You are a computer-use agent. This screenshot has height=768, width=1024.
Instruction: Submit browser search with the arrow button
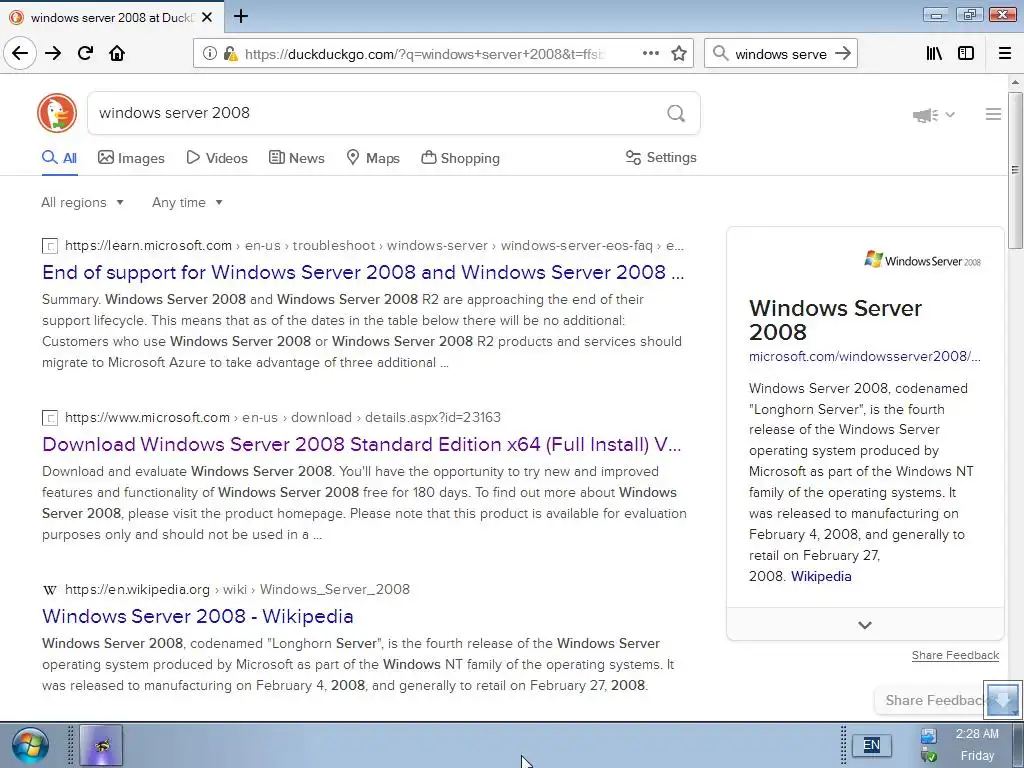[843, 54]
